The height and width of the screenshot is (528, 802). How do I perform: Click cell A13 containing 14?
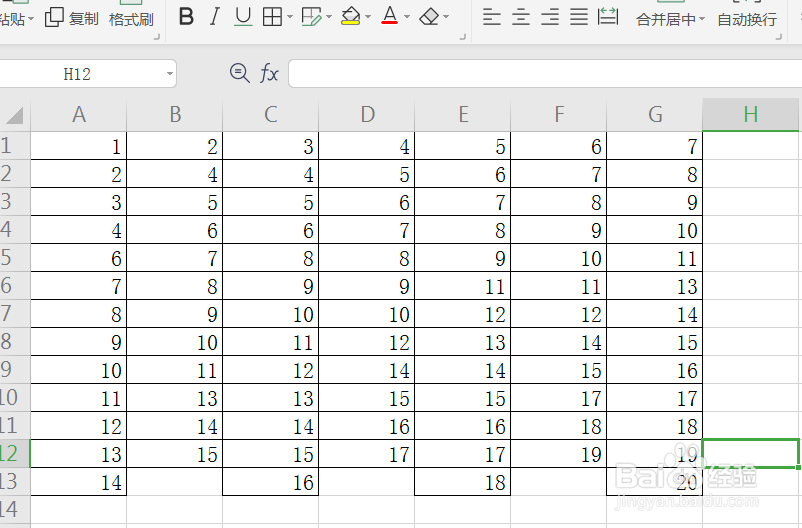[79, 481]
